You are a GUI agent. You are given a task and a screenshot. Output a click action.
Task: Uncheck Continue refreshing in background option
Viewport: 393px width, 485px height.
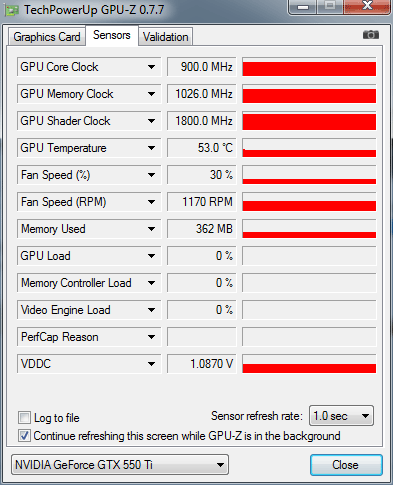click(24, 436)
